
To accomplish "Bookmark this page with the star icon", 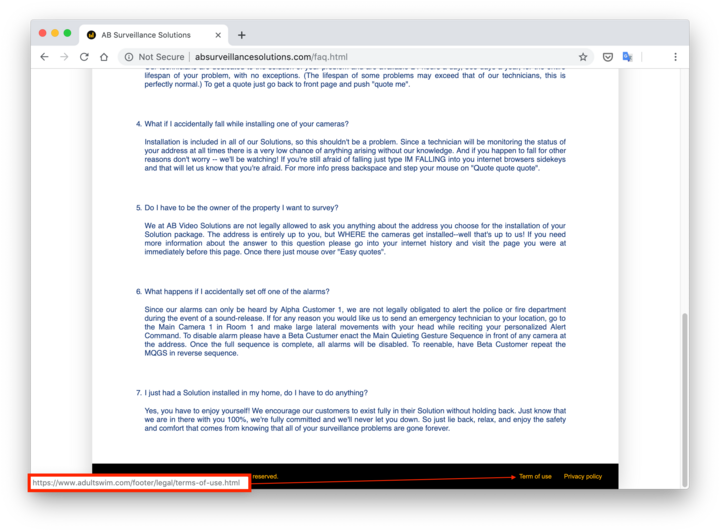I will (x=583, y=57).
